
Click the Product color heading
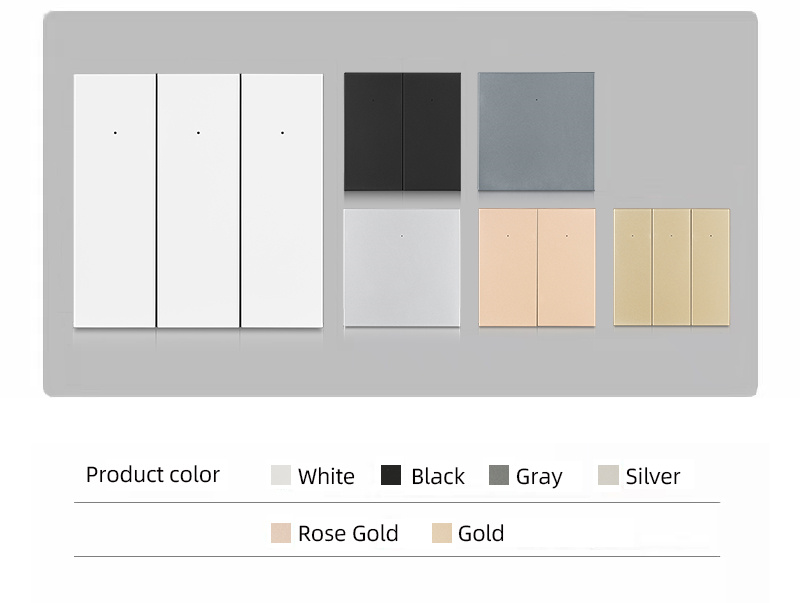[153, 475]
